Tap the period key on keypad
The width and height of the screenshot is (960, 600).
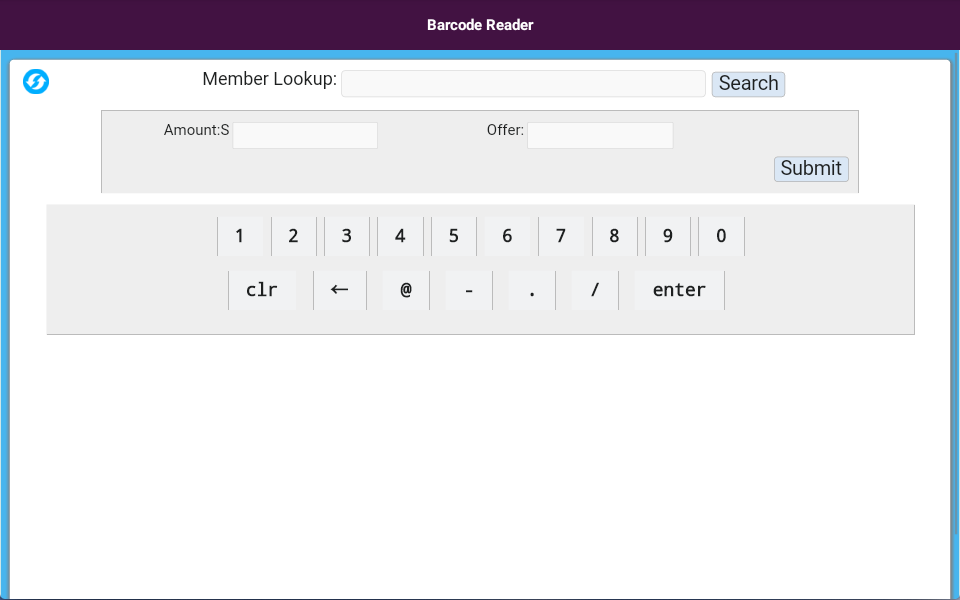coord(532,290)
